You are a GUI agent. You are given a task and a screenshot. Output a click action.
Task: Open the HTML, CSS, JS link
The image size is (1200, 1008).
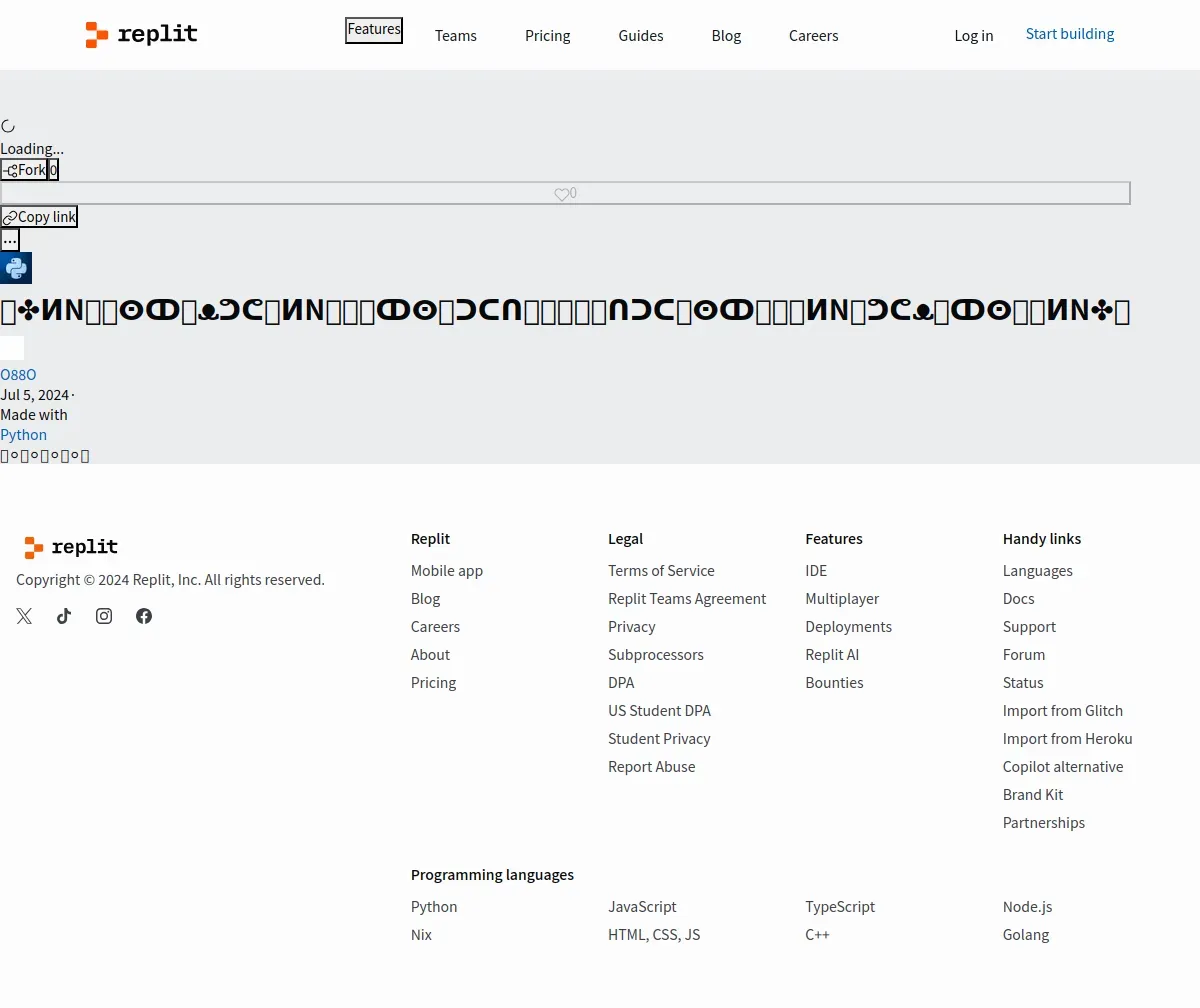point(654,935)
